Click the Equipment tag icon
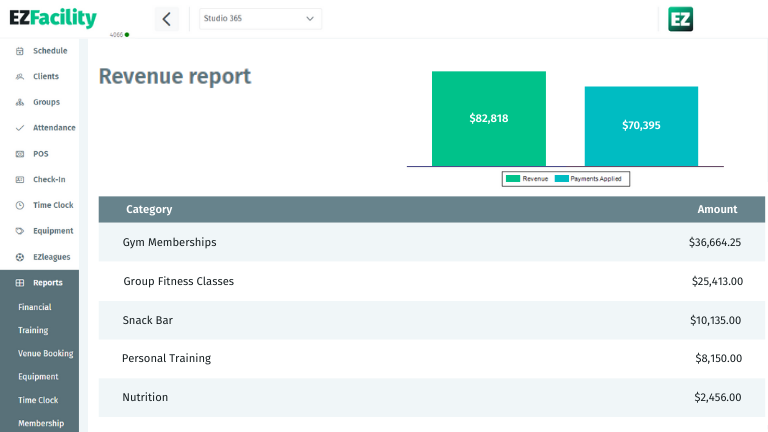This screenshot has height=432, width=768. [20, 231]
